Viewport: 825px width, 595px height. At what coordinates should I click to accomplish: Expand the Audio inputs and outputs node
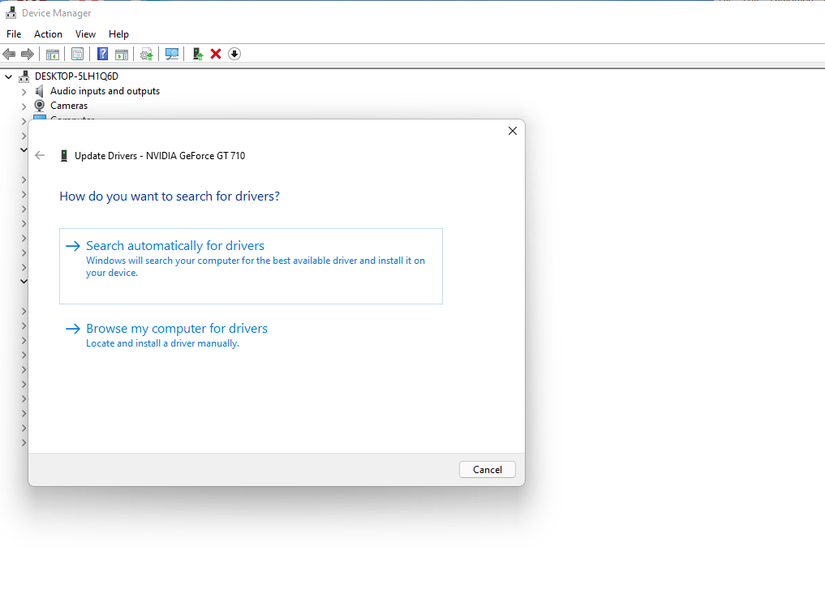coord(23,90)
